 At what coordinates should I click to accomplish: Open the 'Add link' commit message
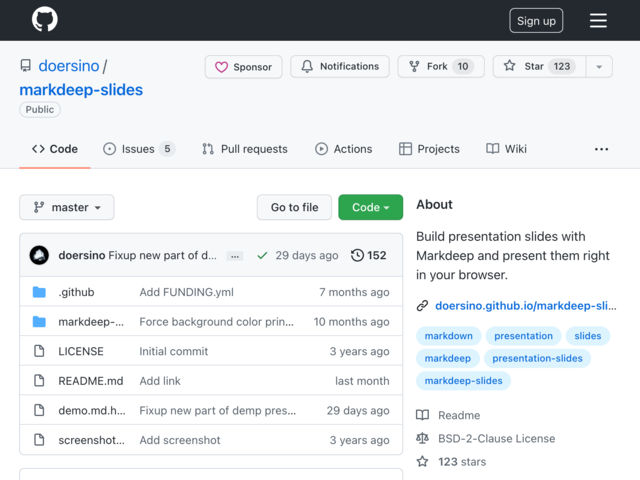pos(160,381)
